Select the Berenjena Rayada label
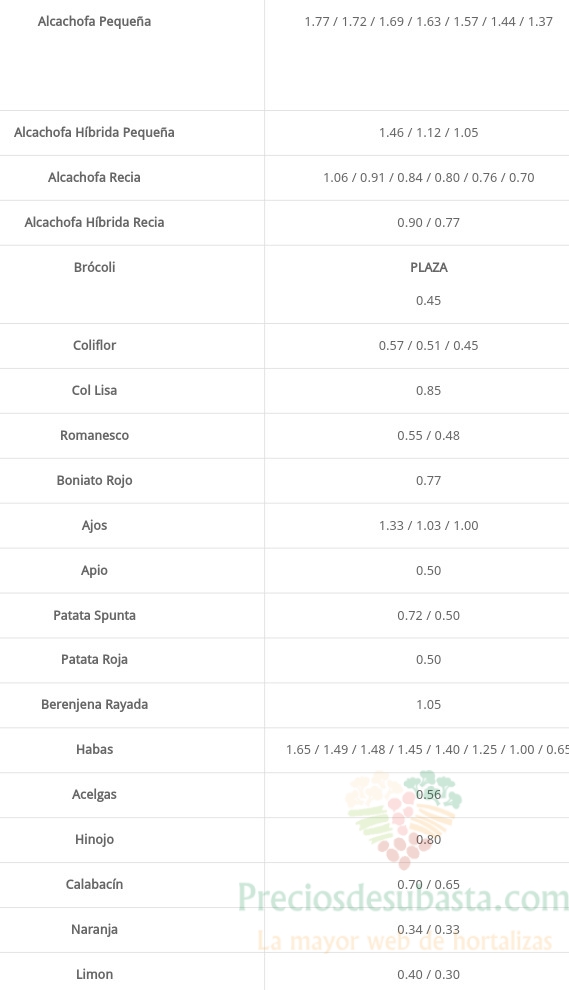569x990 pixels. [x=94, y=705]
